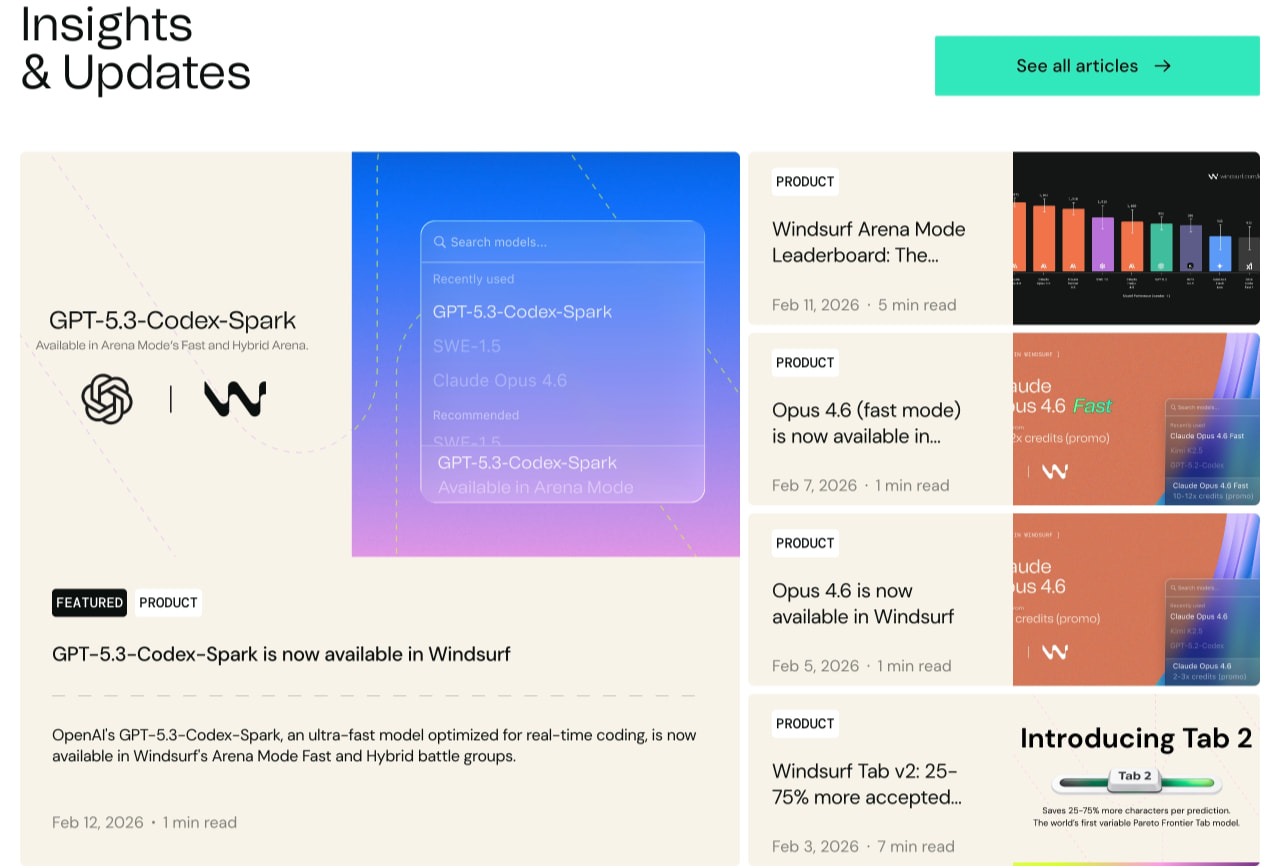Open Opus 4.6 is now available in Windsurf
The width and height of the screenshot is (1280, 866).
pos(863,604)
